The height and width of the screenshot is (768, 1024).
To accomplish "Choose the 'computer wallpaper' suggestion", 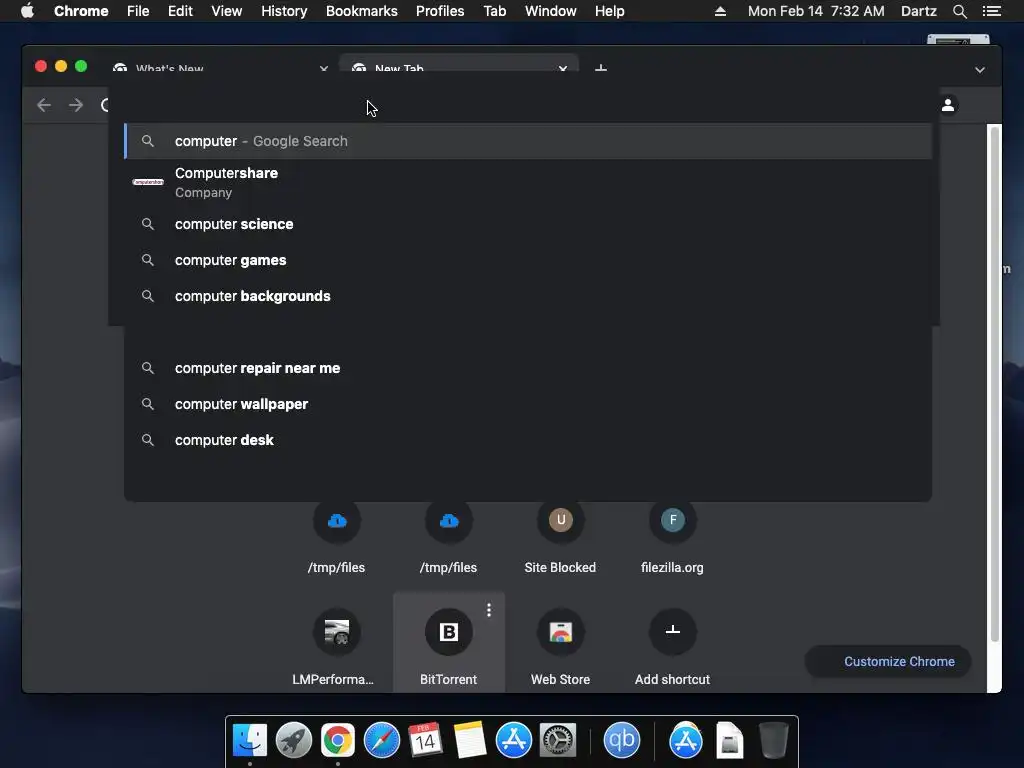I will 528,404.
